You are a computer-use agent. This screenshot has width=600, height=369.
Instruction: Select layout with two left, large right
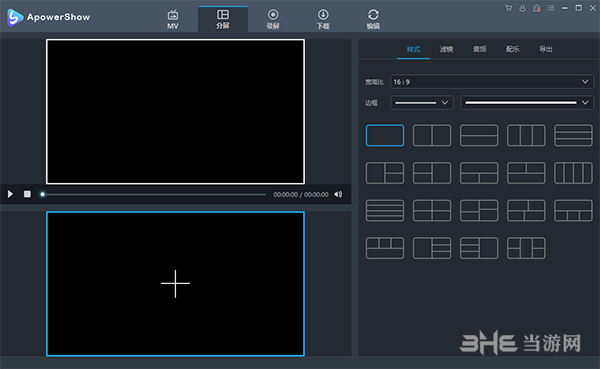pyautogui.click(x=432, y=173)
